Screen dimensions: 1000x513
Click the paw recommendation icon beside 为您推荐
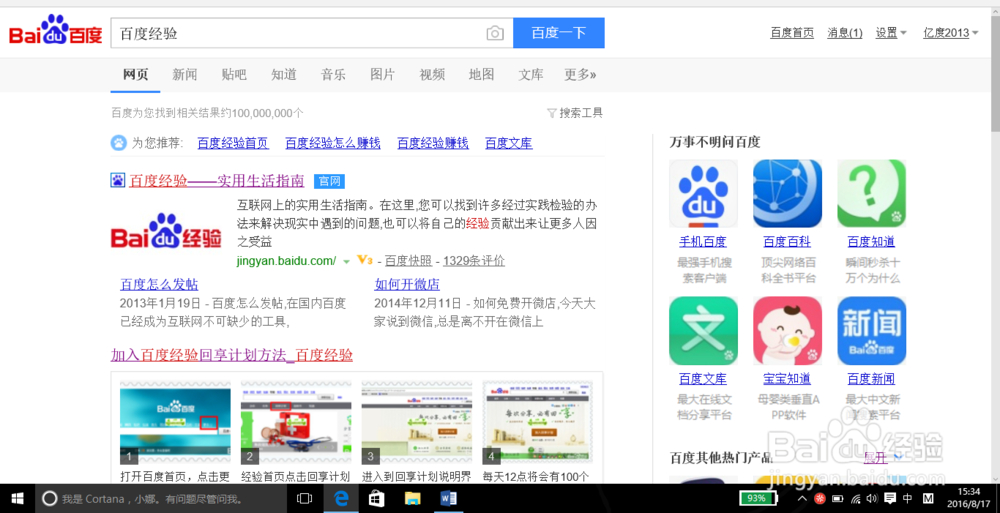click(x=119, y=143)
